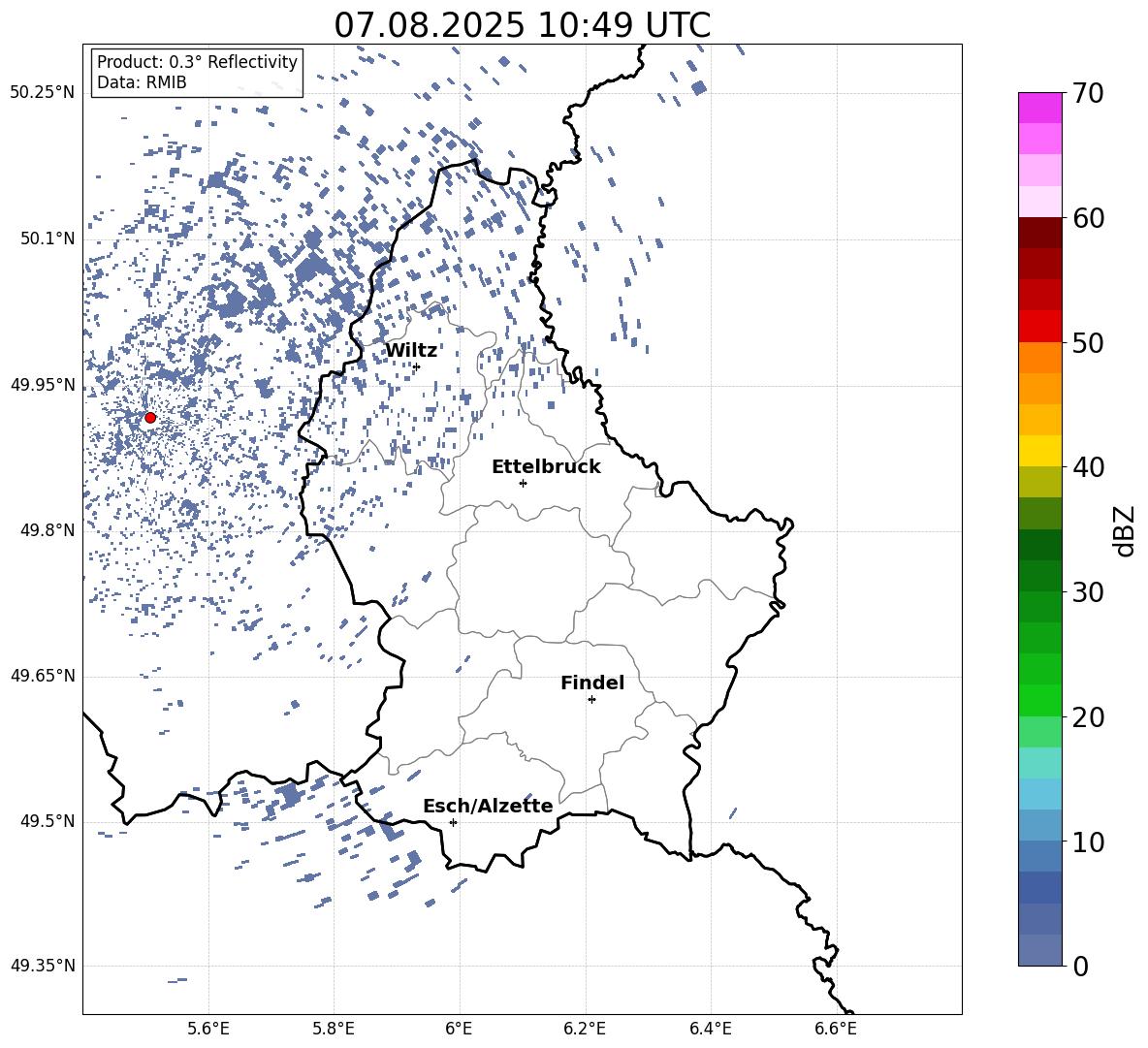Click the light blue band near 10 dBZ
This screenshot has height=1048, width=1148.
point(1039,825)
